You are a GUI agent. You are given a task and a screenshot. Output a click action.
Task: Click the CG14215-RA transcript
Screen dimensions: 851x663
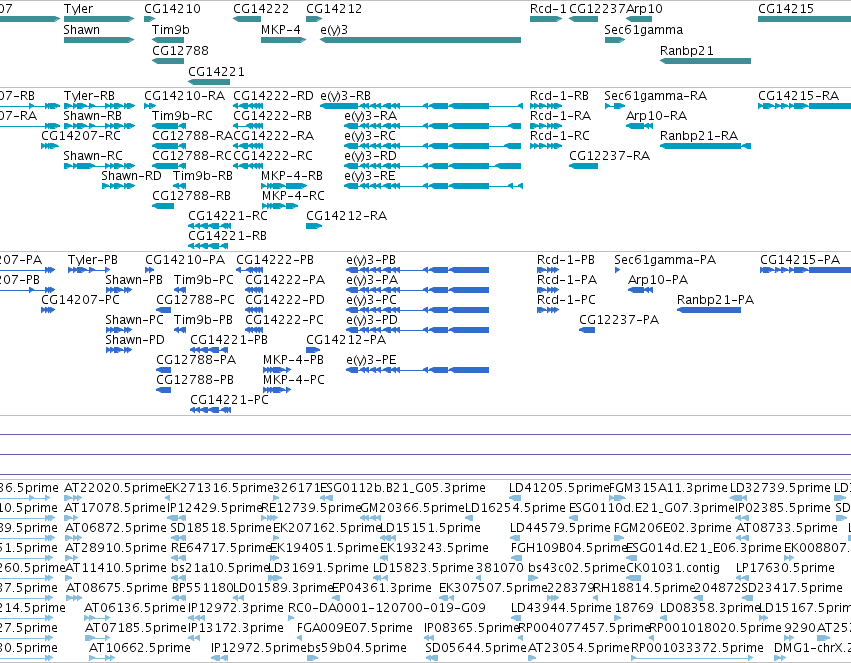pos(804,106)
